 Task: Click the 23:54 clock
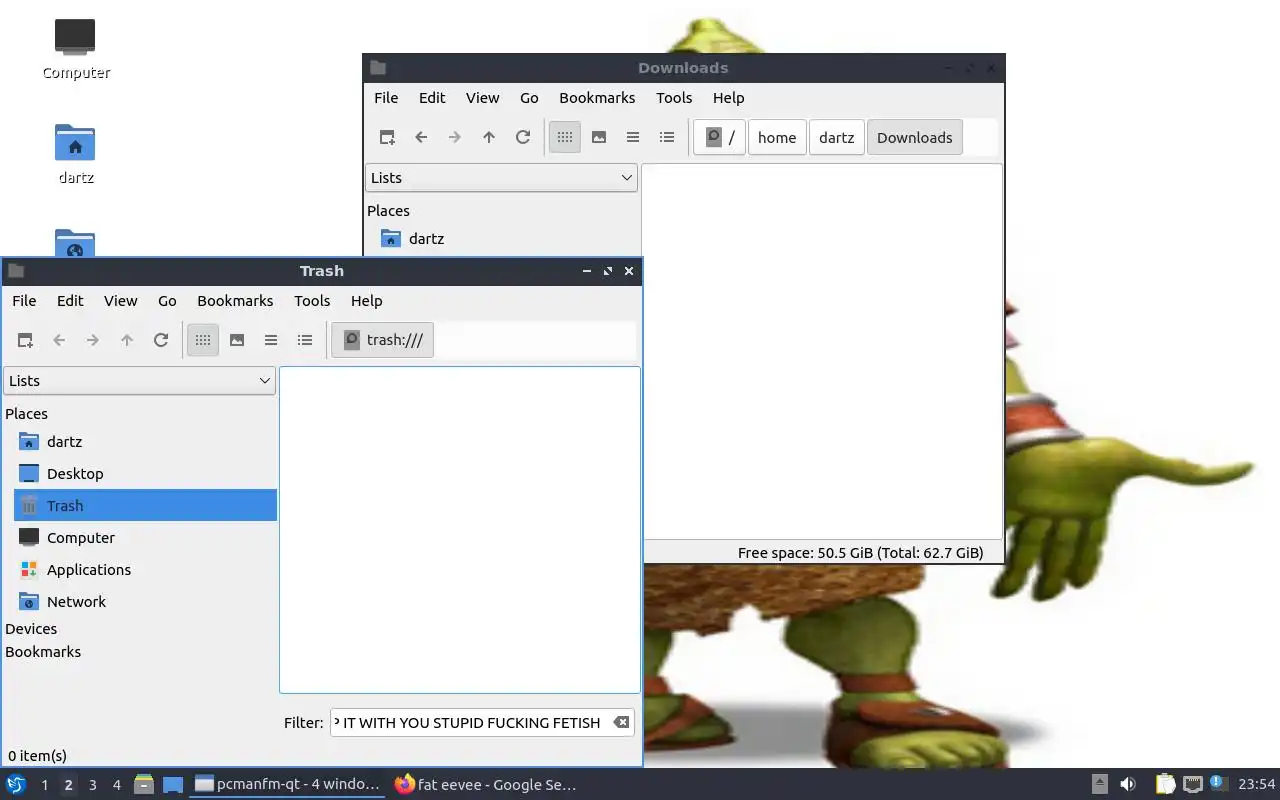(1257, 785)
